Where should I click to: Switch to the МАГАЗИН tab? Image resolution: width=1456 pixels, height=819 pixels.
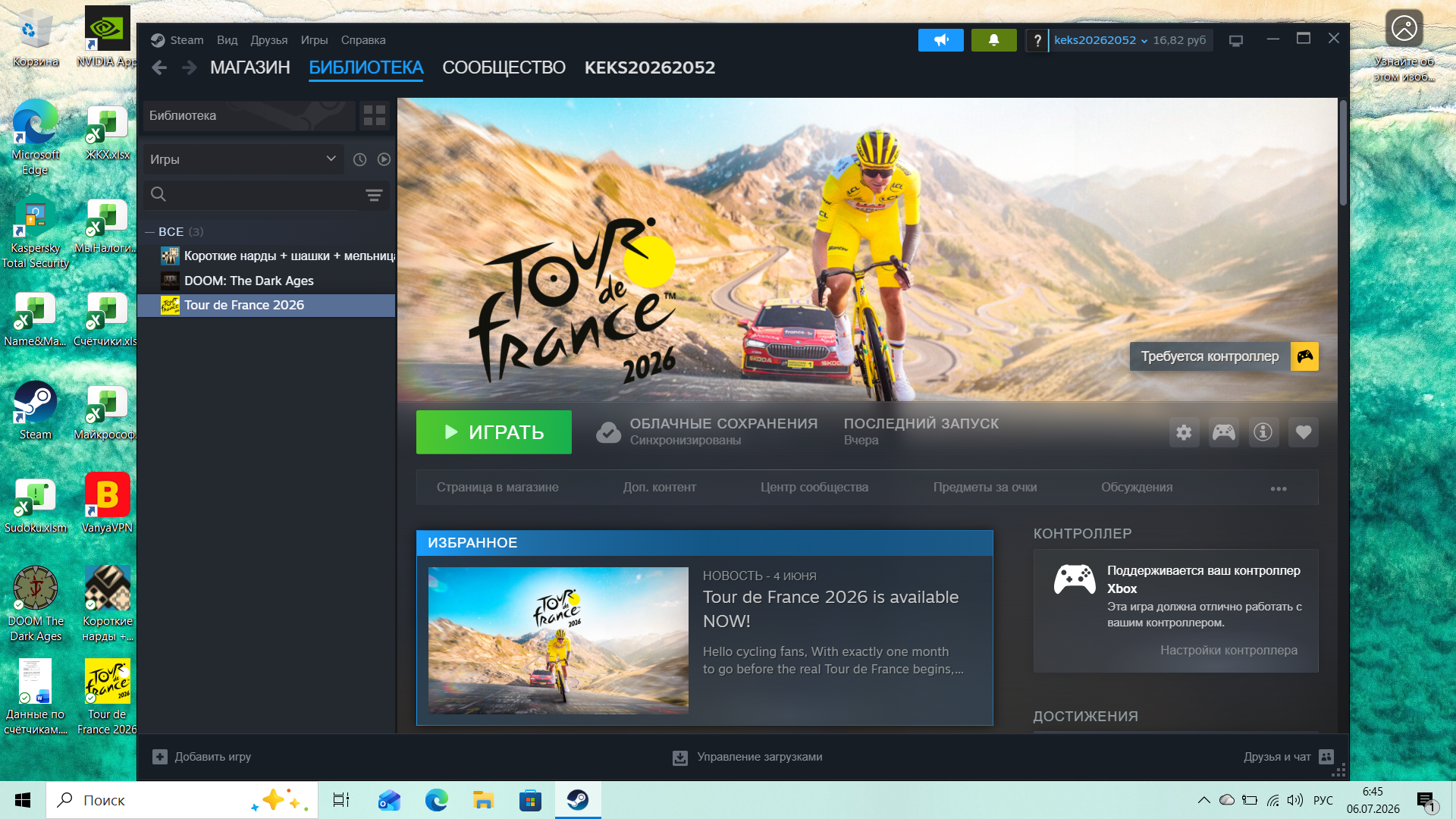pyautogui.click(x=250, y=67)
